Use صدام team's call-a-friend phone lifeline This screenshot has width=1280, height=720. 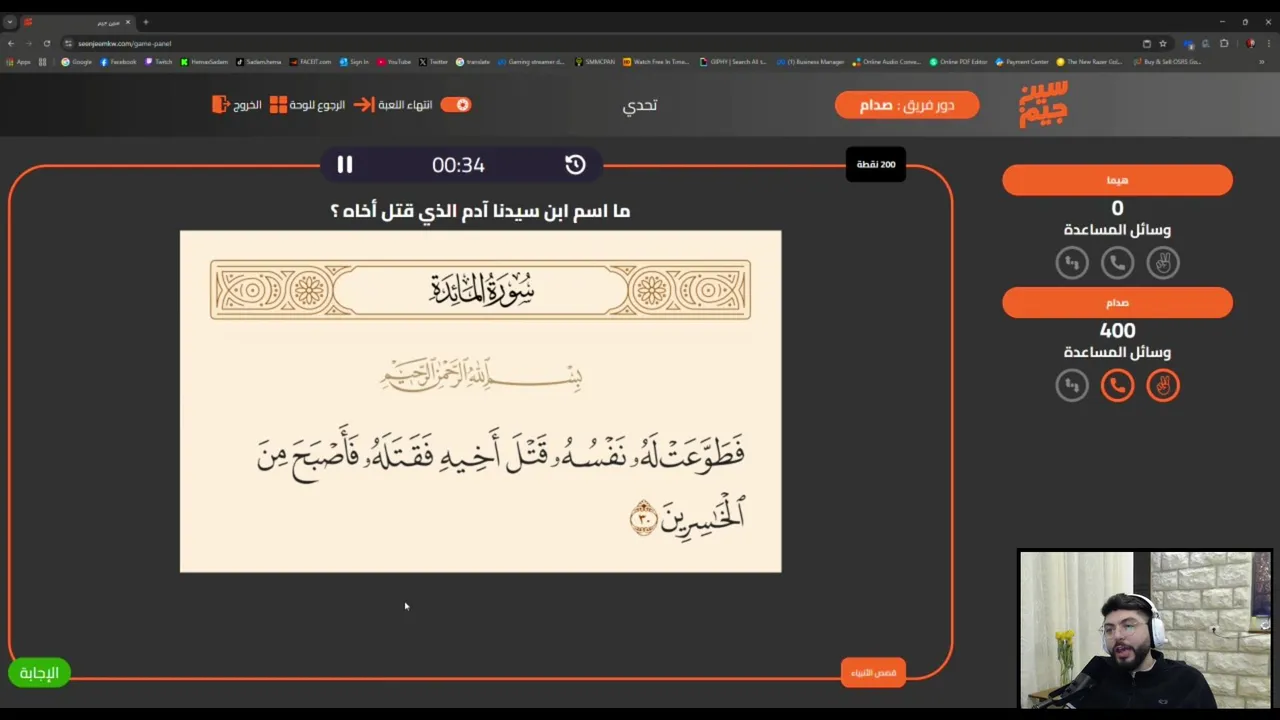(x=1117, y=385)
